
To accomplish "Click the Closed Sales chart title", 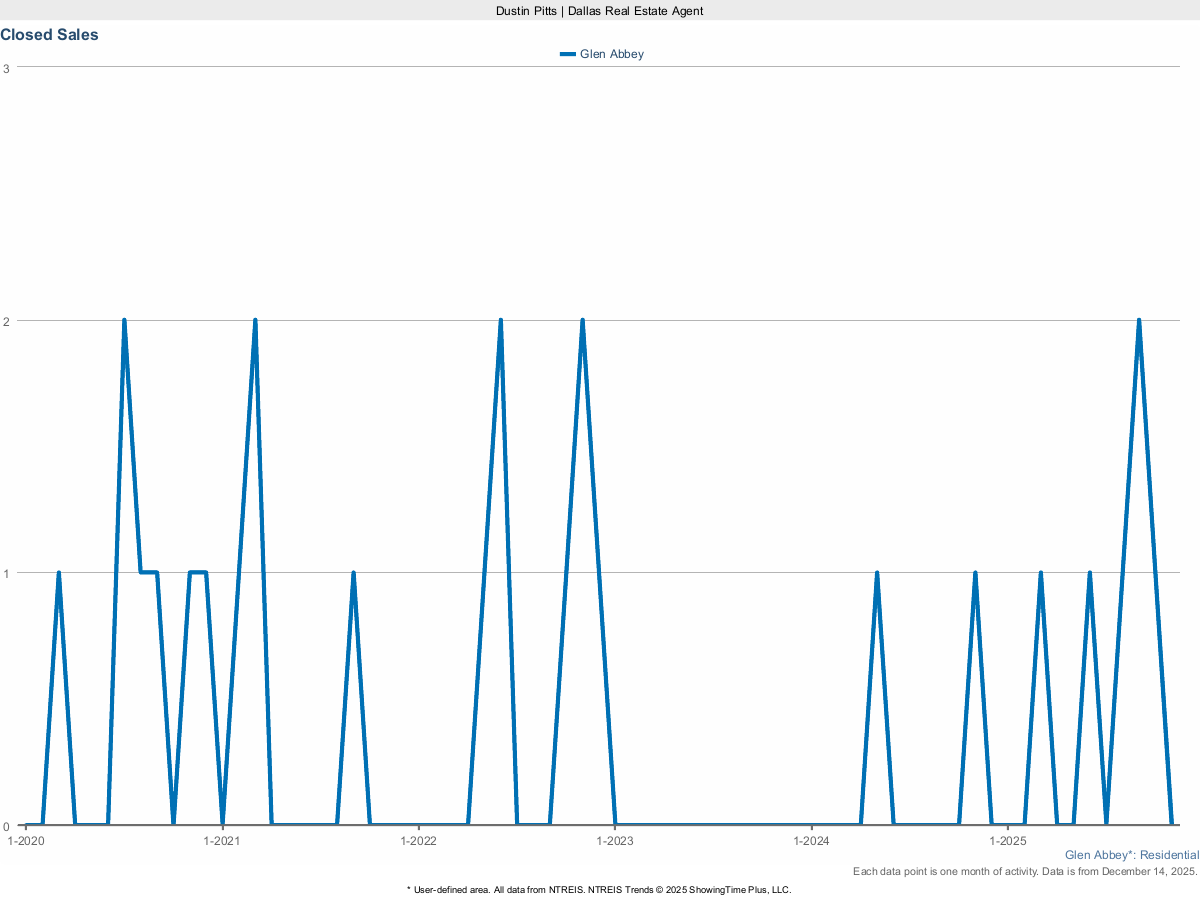I will (49, 35).
